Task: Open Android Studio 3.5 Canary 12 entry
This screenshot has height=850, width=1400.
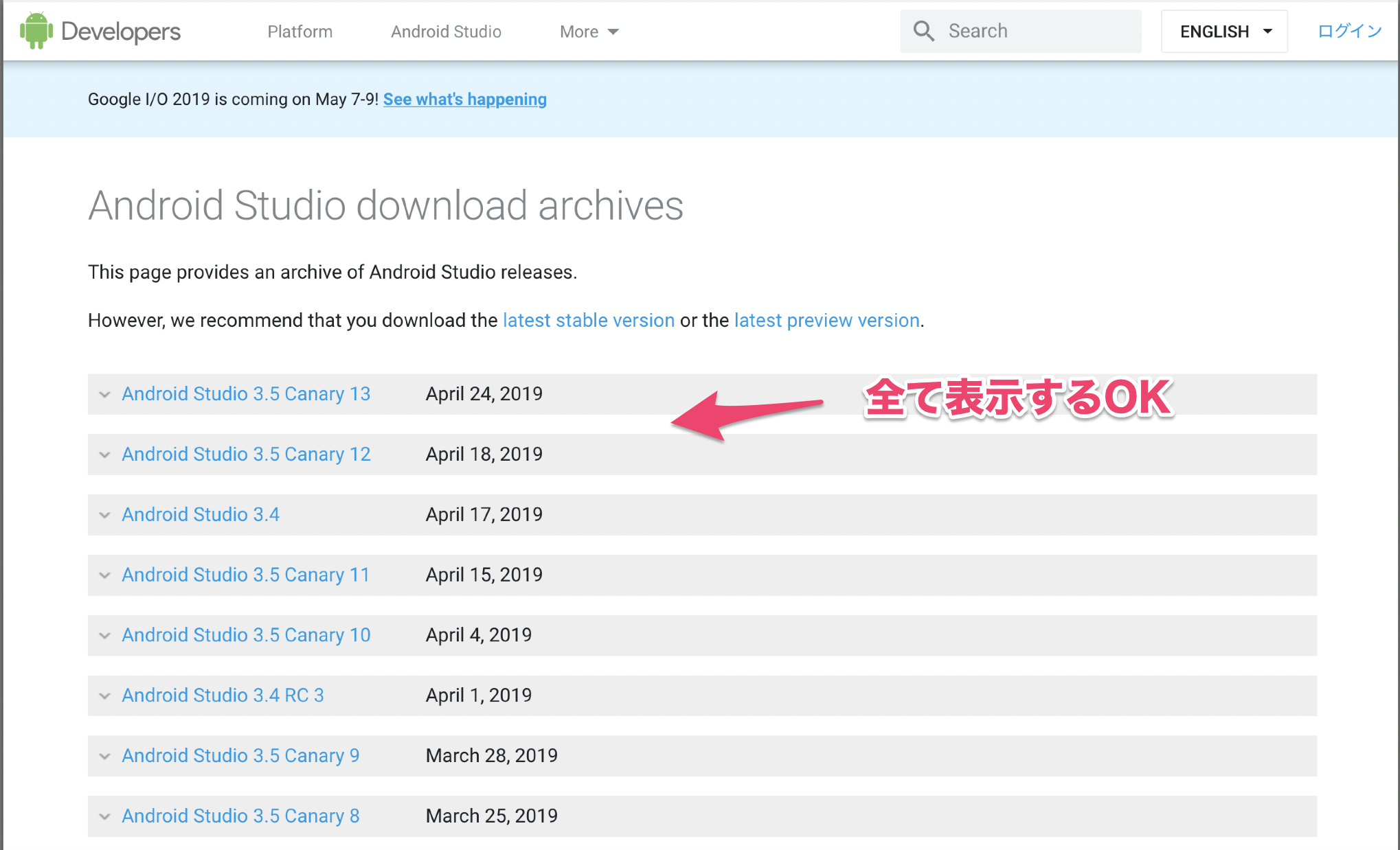Action: (246, 455)
